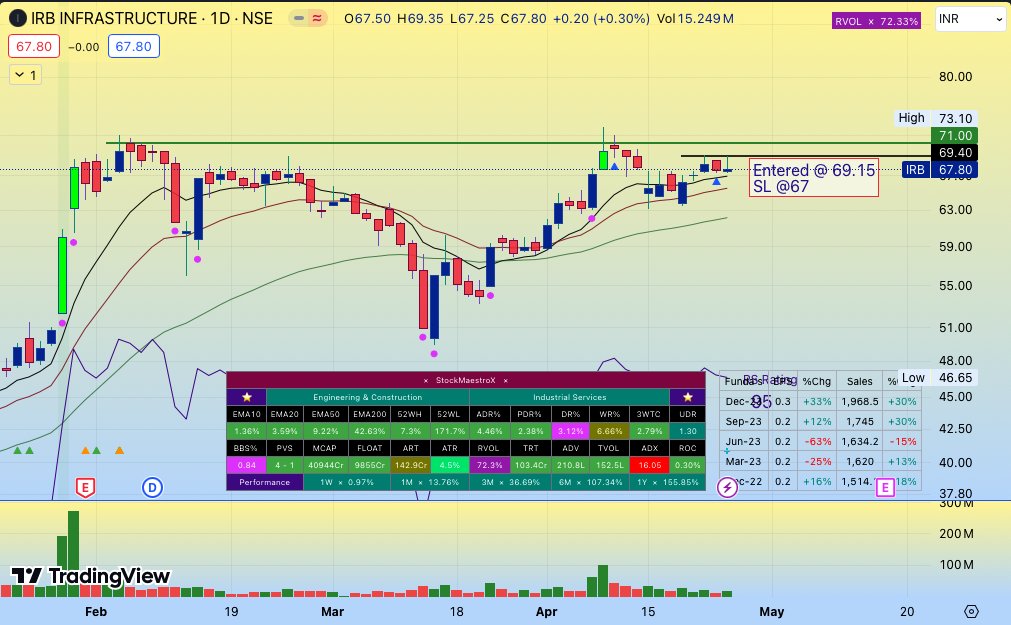The image size is (1011, 625).
Task: Click the purple lightning bolt icon
Action: (727, 488)
